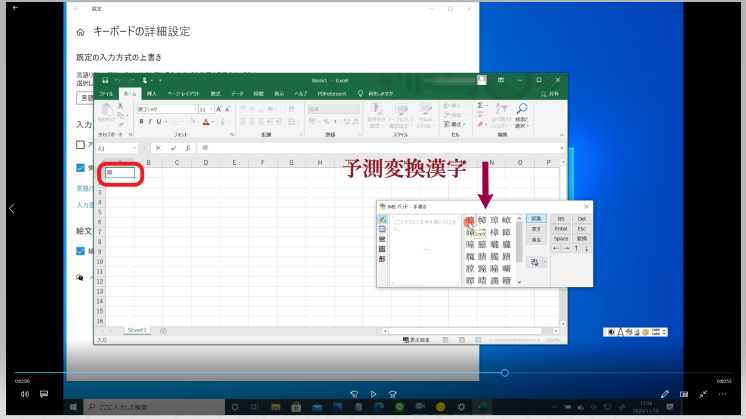Select the handwriting tool in IME Pad

click(381, 219)
